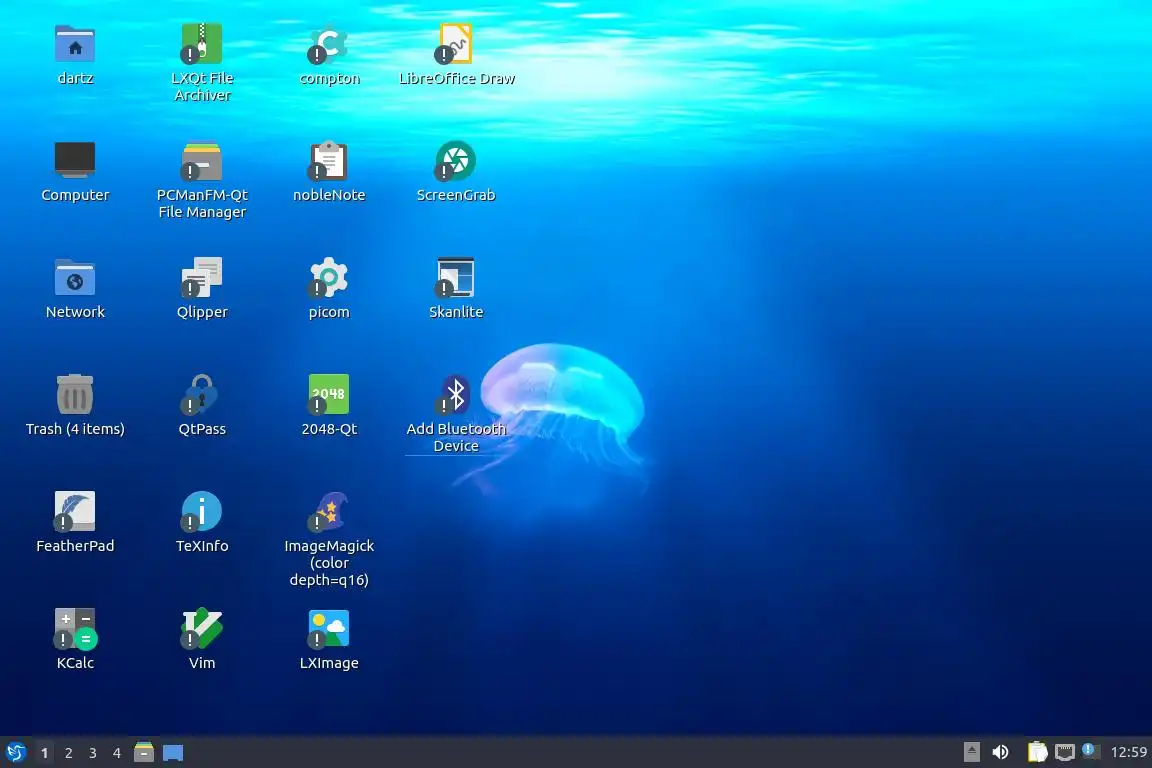Open the dartz home folder icon

pyautogui.click(x=75, y=44)
